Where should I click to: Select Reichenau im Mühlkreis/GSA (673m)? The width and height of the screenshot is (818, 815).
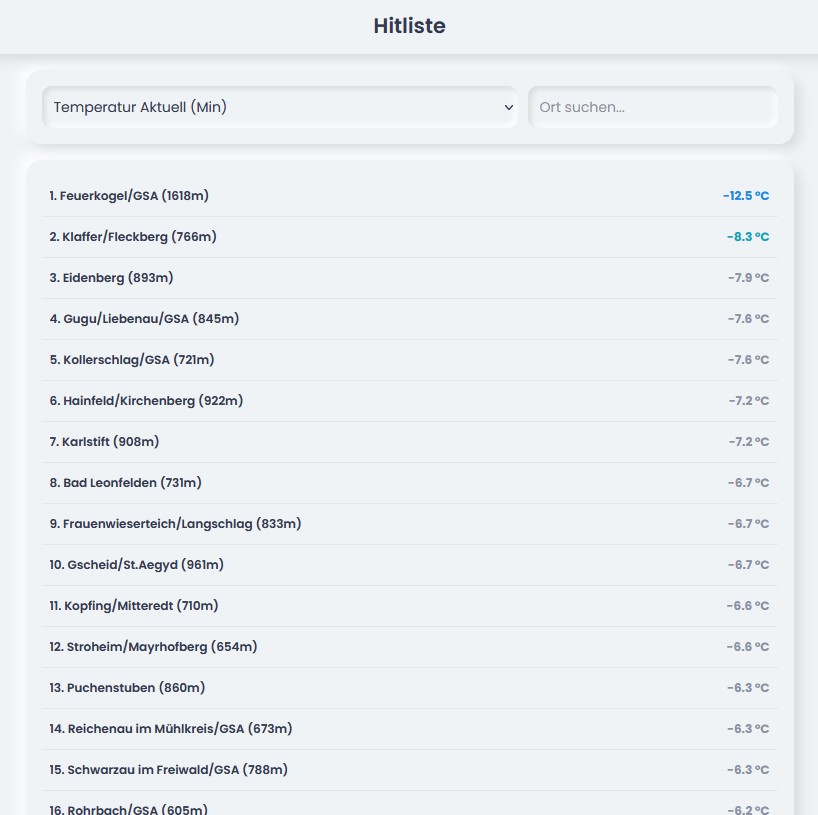[x=170, y=729]
